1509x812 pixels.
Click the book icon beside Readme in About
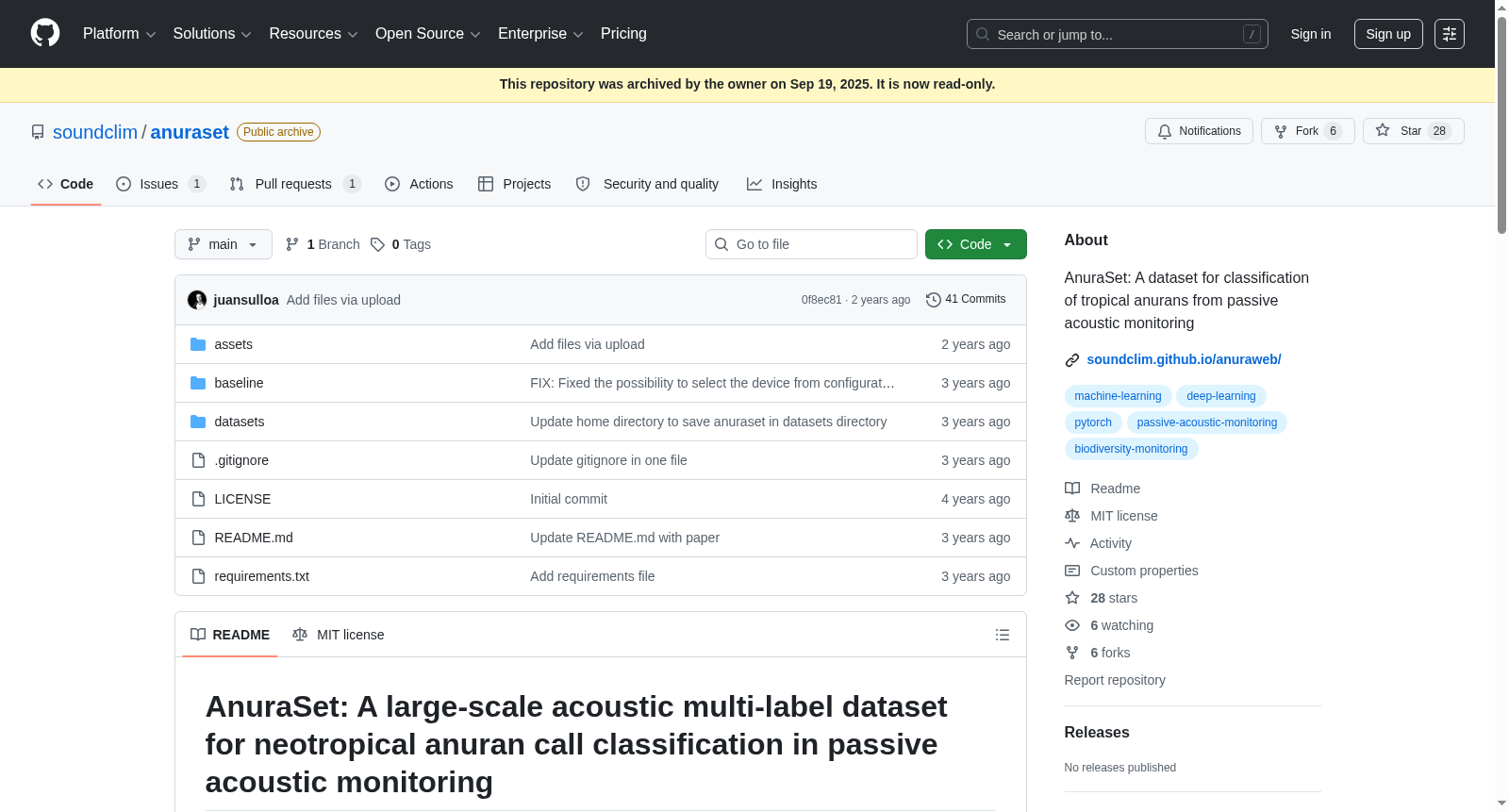[x=1072, y=489]
